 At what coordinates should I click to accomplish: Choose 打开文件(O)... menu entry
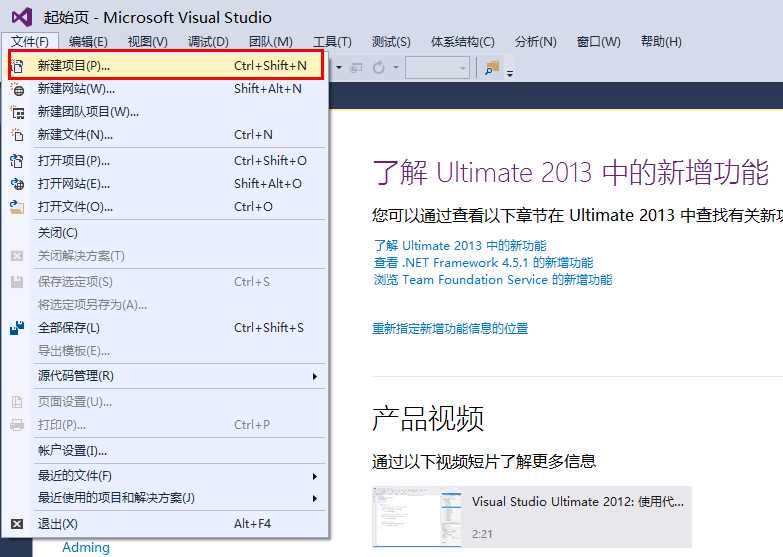(166, 207)
